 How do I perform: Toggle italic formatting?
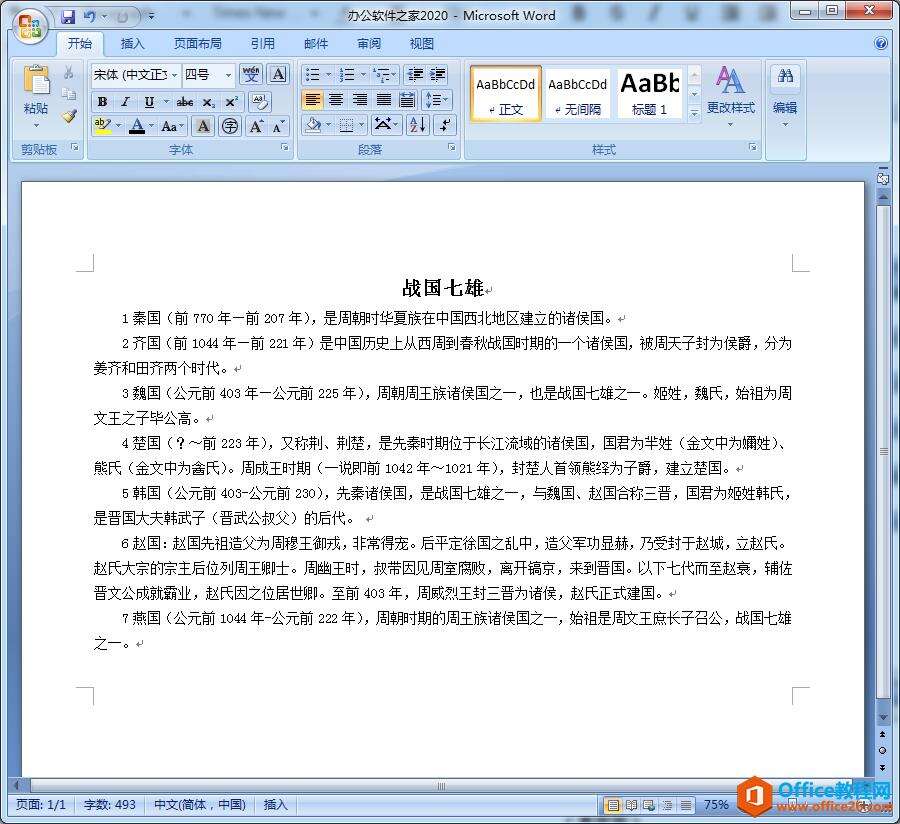pyautogui.click(x=125, y=102)
